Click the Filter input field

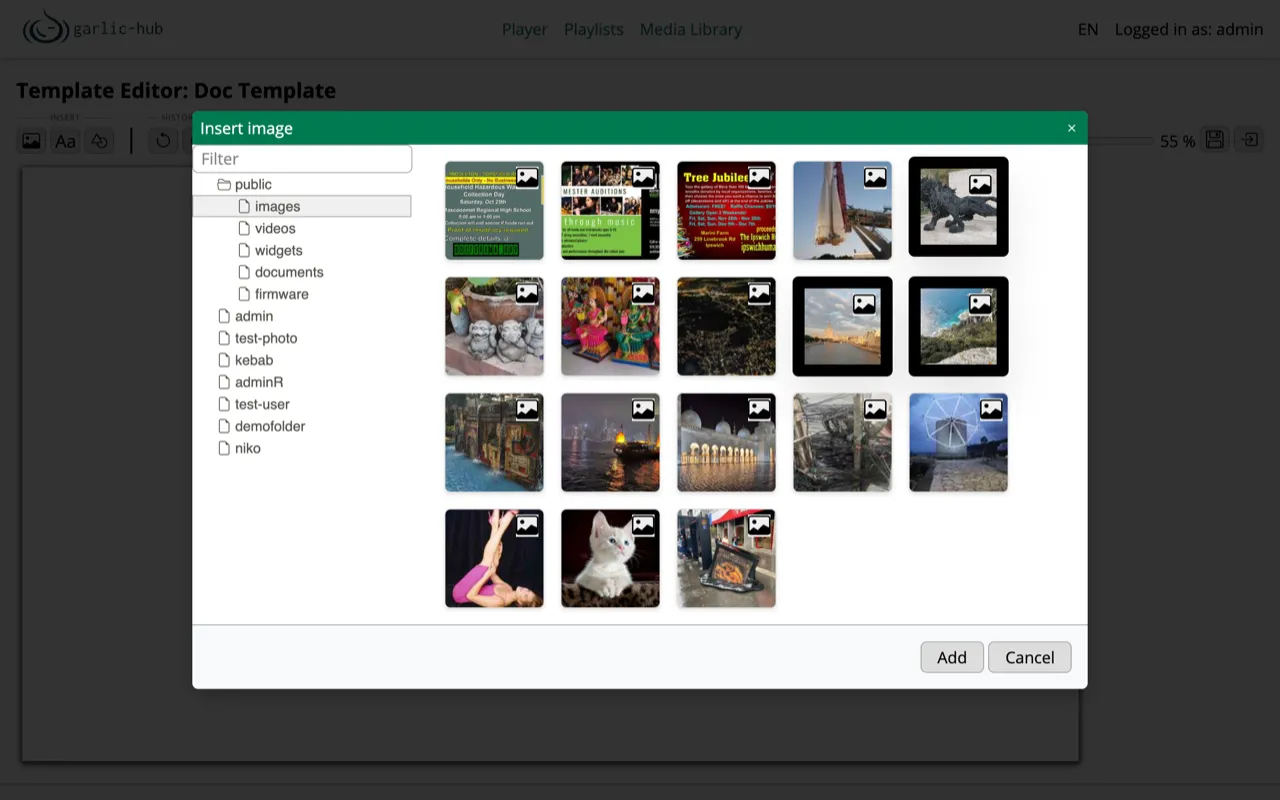302,159
